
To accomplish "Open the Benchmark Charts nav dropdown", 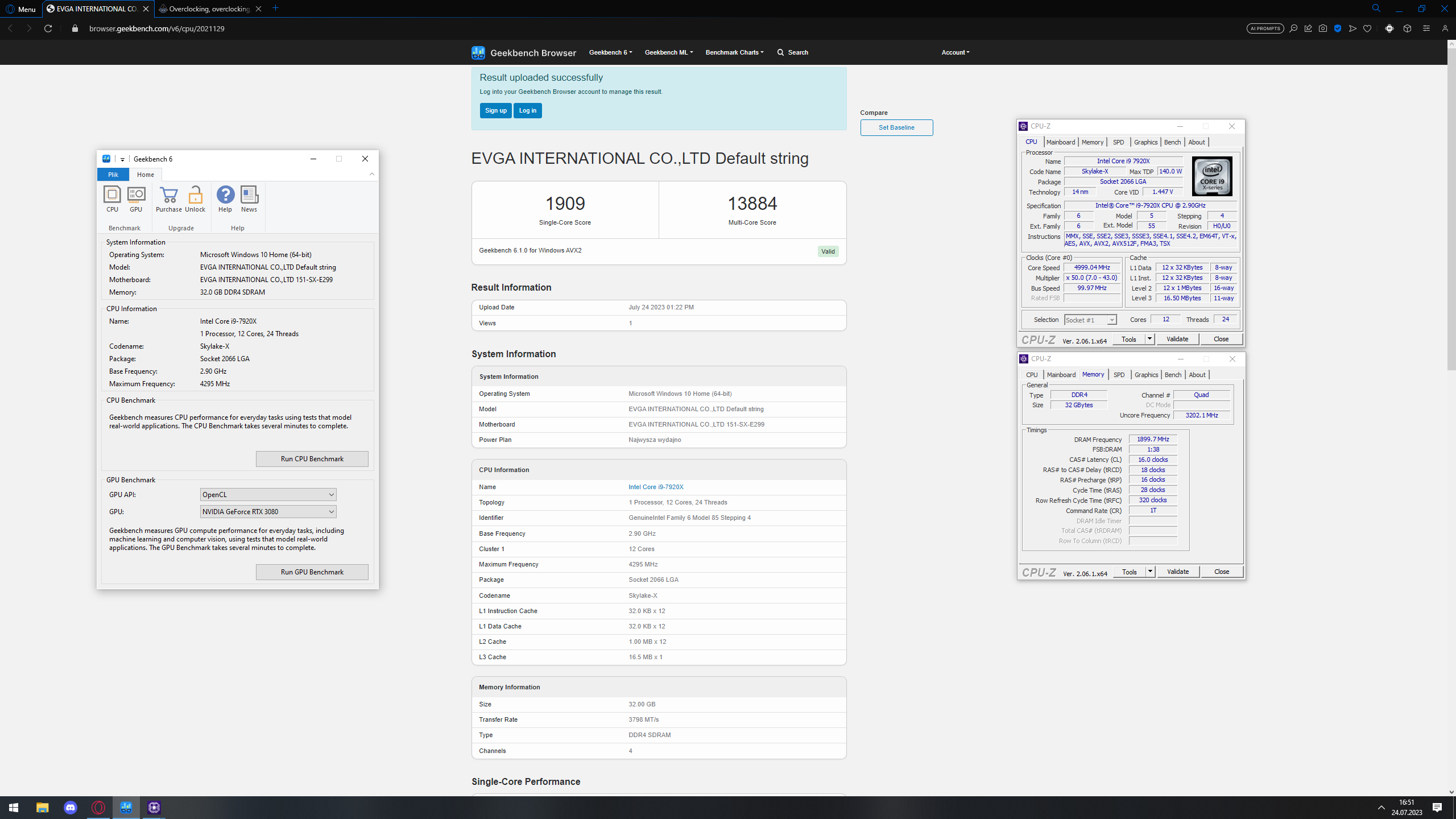I will coord(734,52).
